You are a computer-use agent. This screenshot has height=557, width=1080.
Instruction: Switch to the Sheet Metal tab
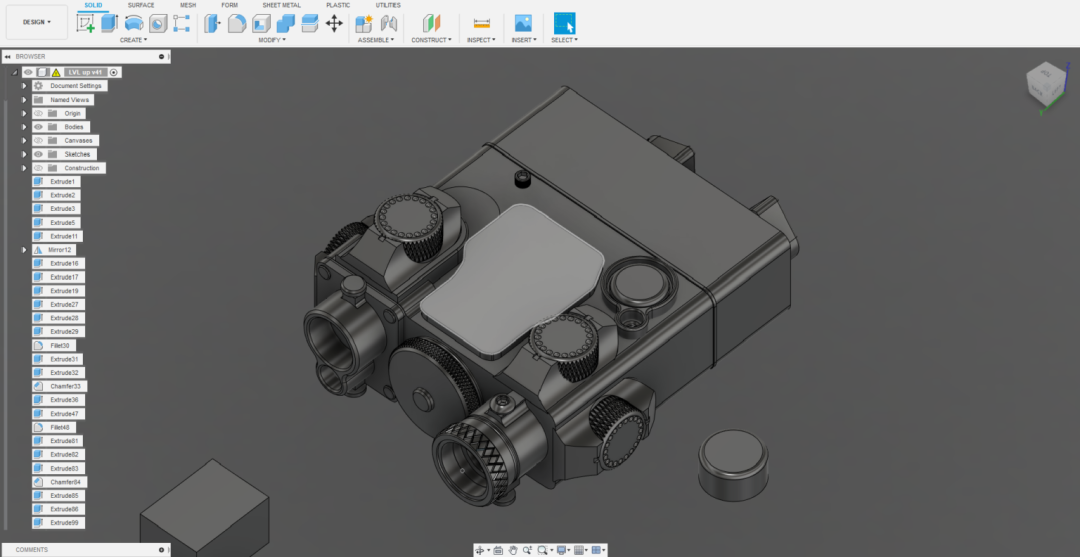click(x=281, y=5)
